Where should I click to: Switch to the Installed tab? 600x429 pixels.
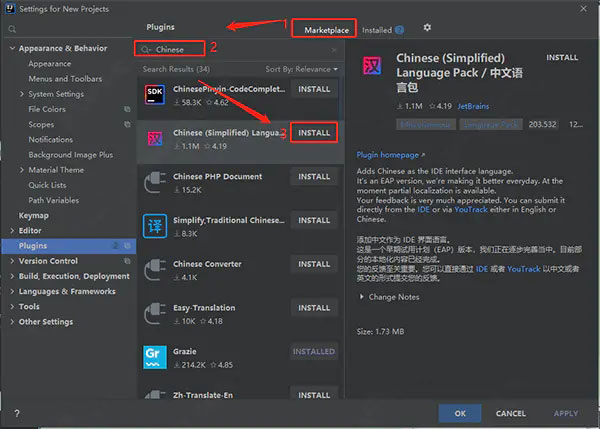pyautogui.click(x=377, y=30)
